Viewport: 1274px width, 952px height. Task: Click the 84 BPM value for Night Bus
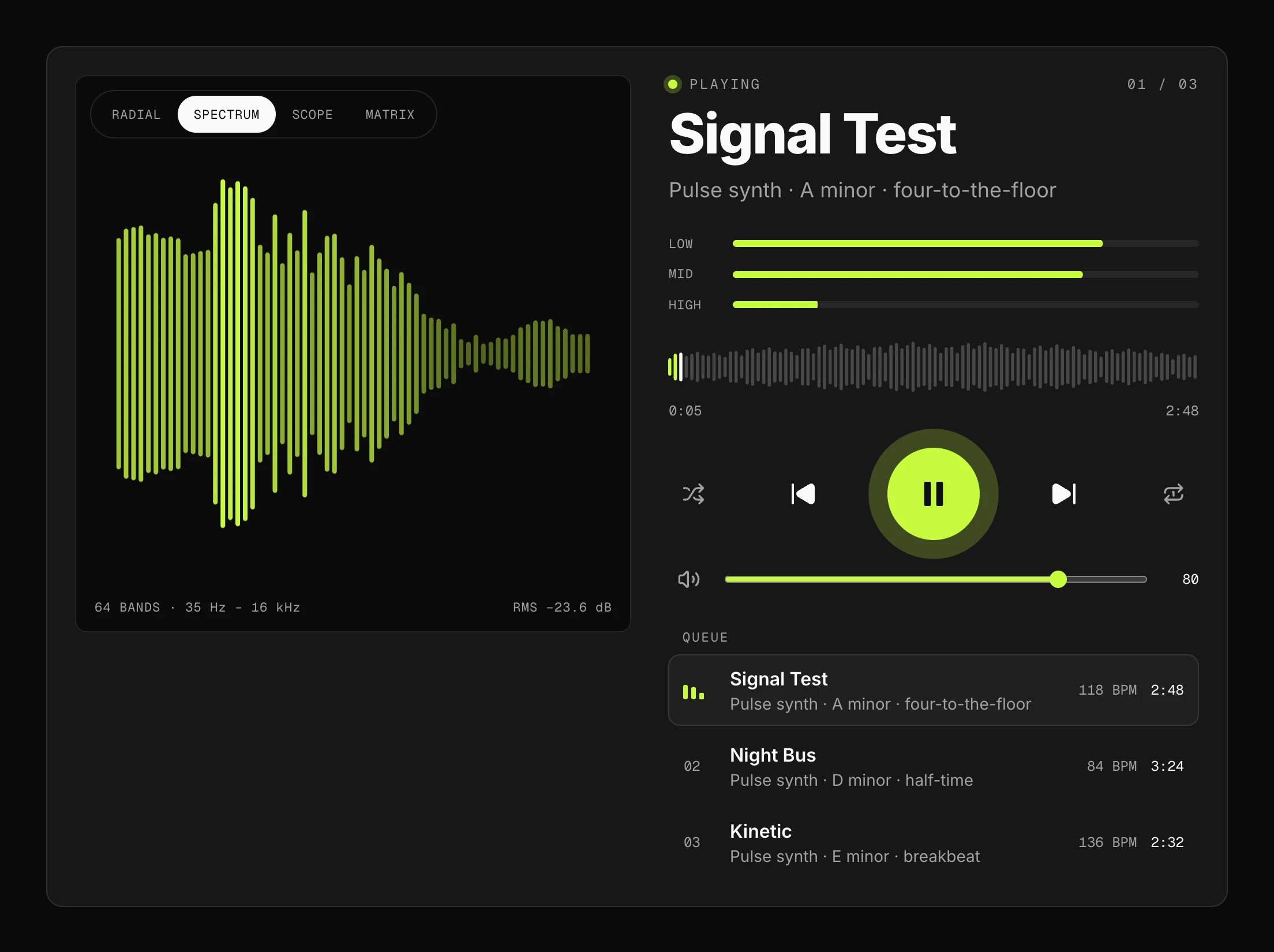1111,766
